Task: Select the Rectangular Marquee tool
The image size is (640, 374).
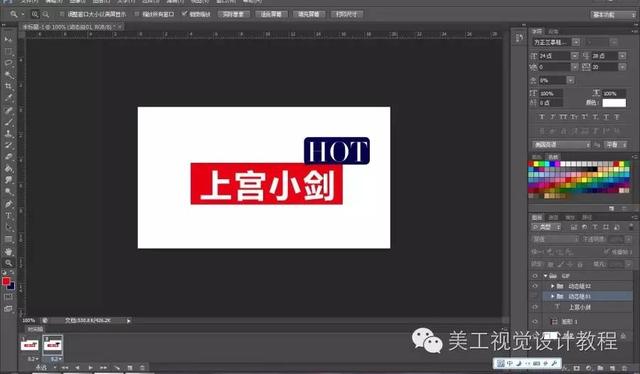Action: [x=8, y=51]
